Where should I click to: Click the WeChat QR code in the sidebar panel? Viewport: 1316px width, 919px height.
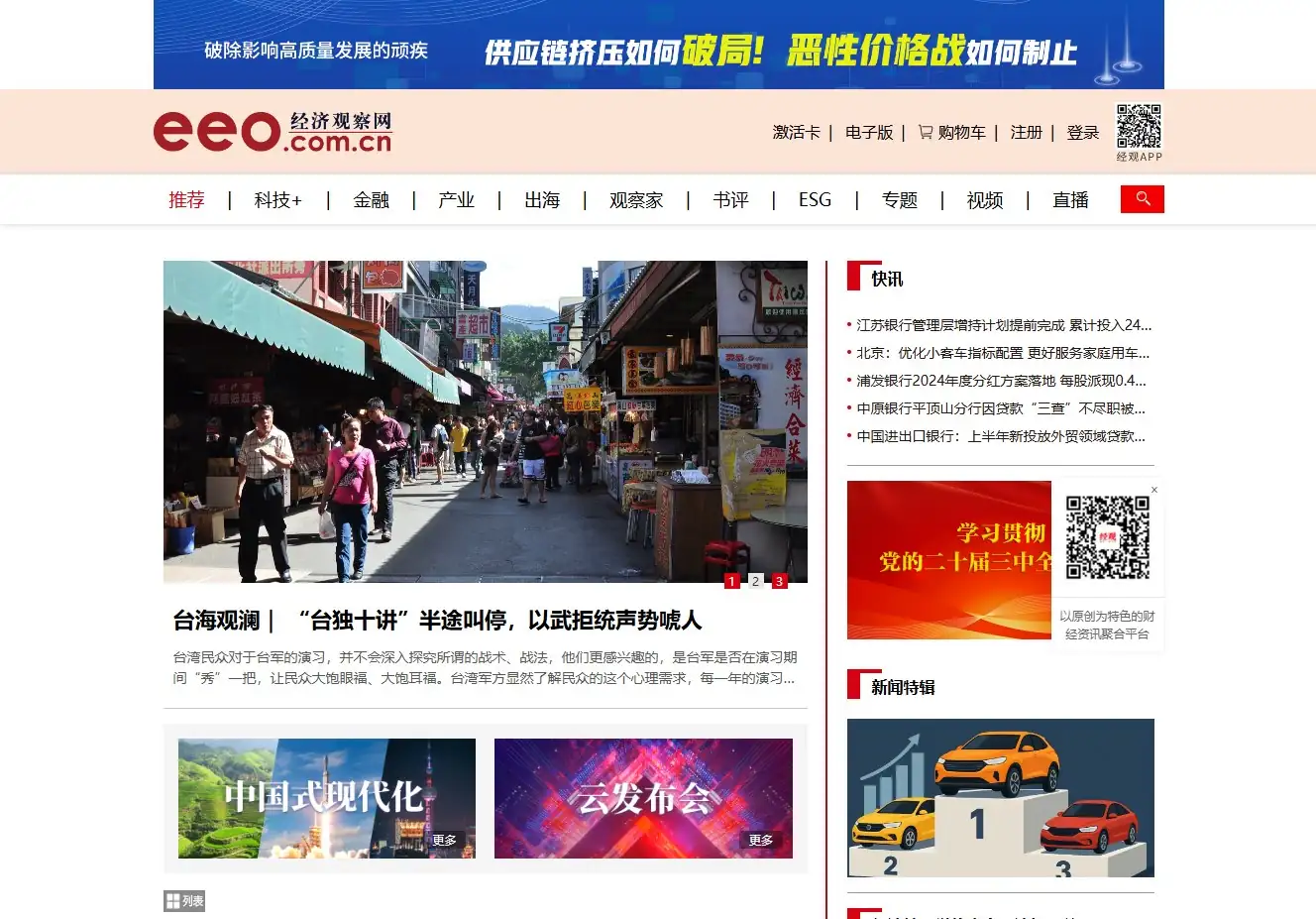[x=1107, y=536]
